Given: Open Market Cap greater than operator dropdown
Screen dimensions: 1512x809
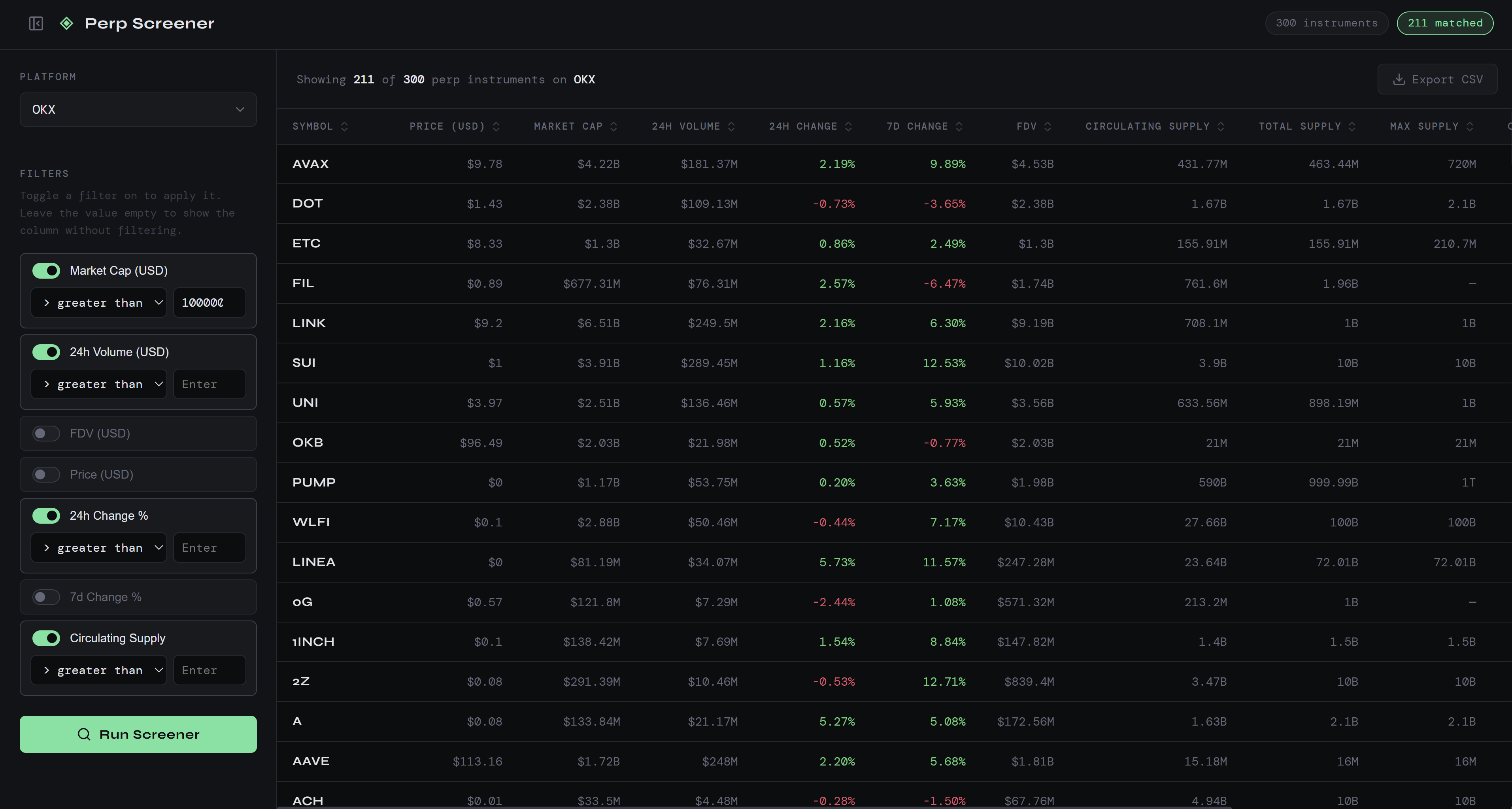Looking at the screenshot, I should [98, 303].
